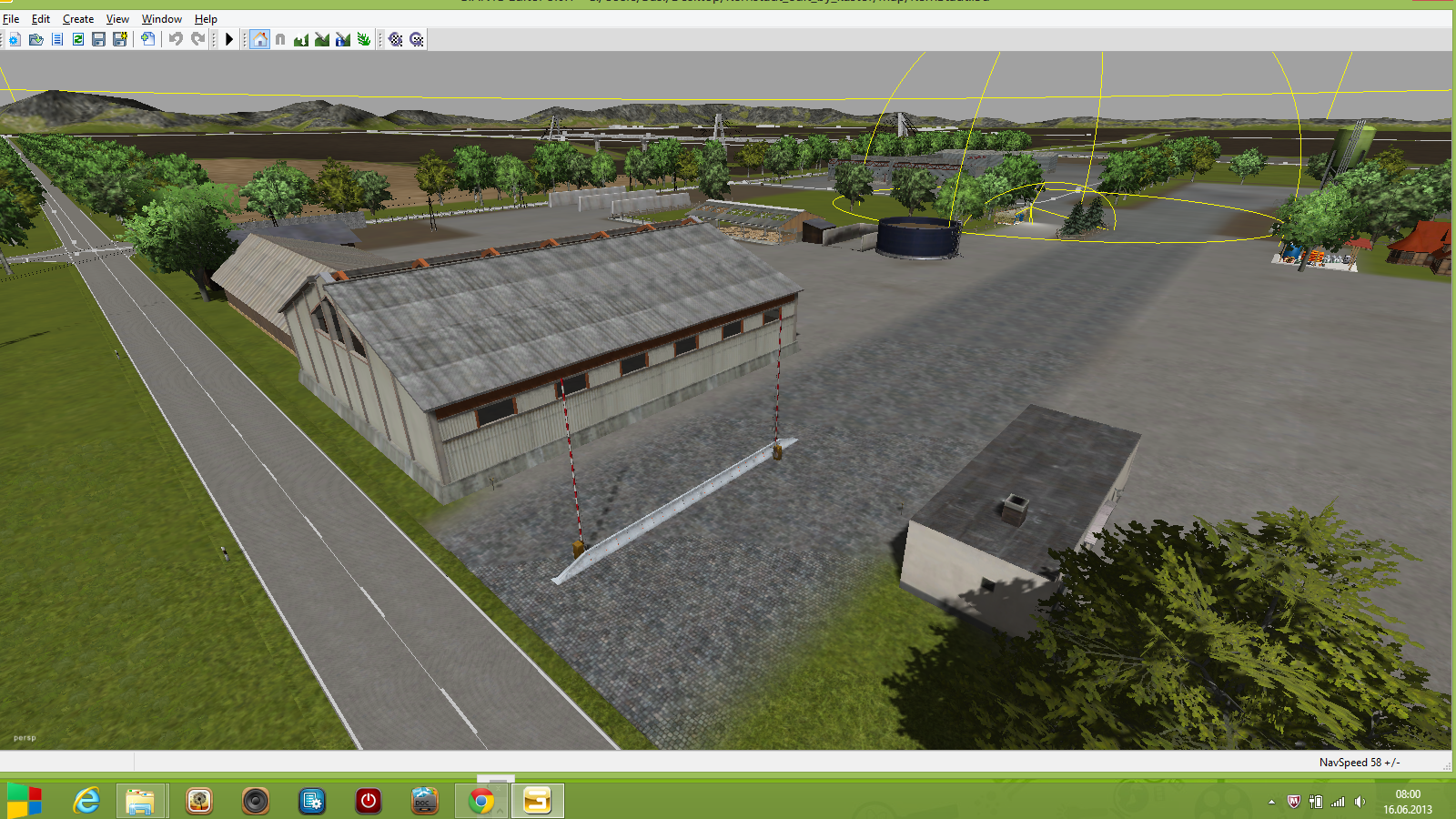Click the first checkered sphere toolbar icon
The height and width of the screenshot is (819, 1456).
[396, 39]
